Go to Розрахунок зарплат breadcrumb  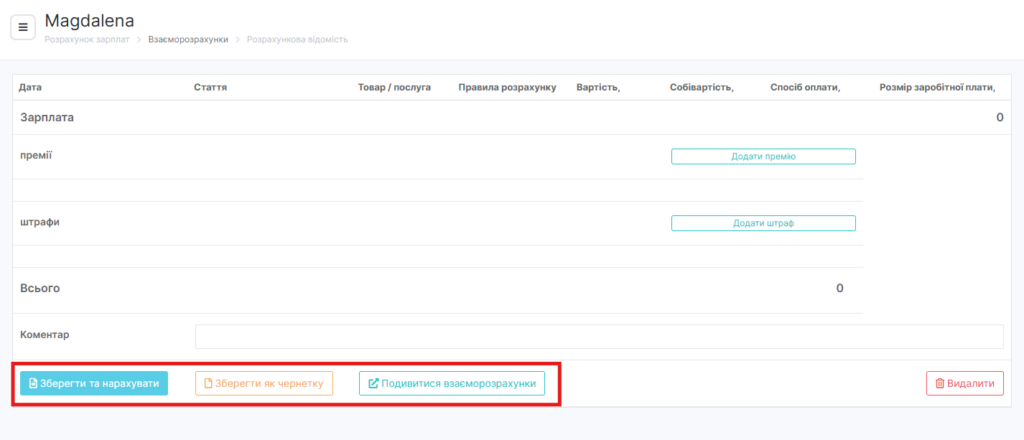tap(87, 40)
